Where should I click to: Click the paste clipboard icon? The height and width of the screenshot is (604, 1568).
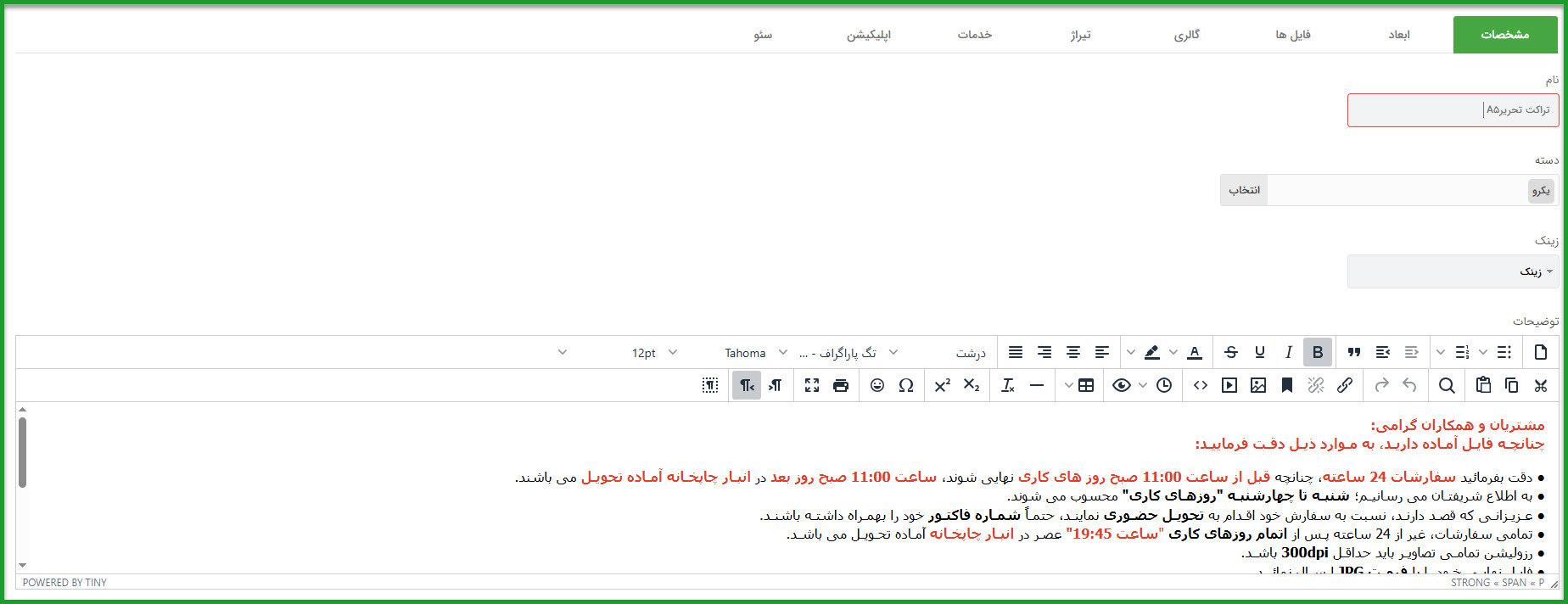tap(1483, 385)
